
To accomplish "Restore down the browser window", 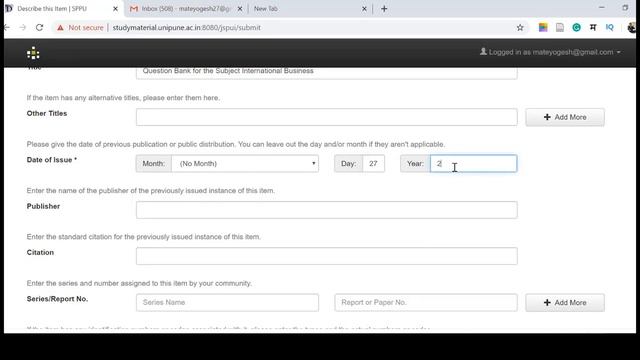I will (625, 8).
